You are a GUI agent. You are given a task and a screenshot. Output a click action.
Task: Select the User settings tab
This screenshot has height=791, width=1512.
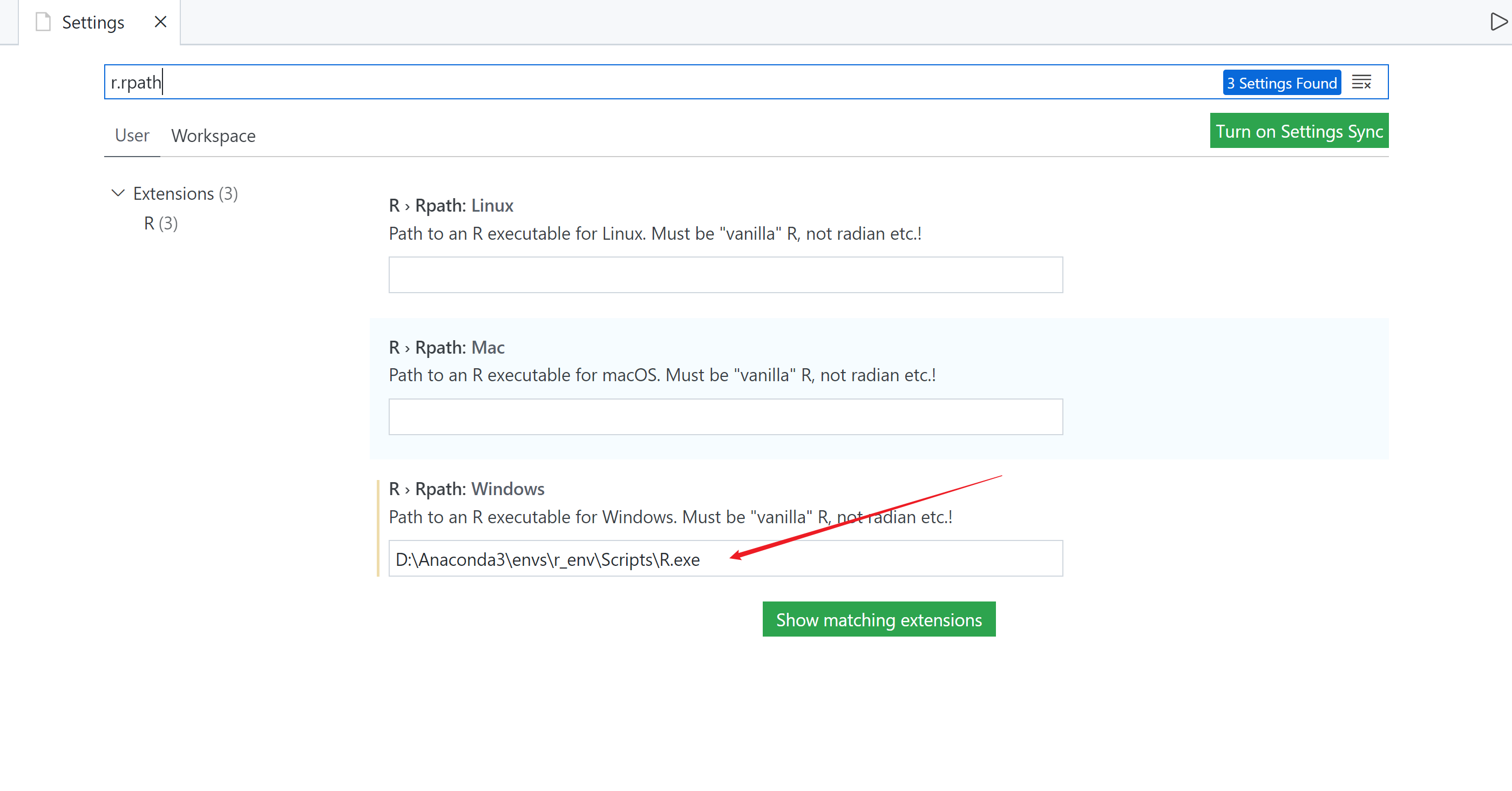tap(132, 136)
